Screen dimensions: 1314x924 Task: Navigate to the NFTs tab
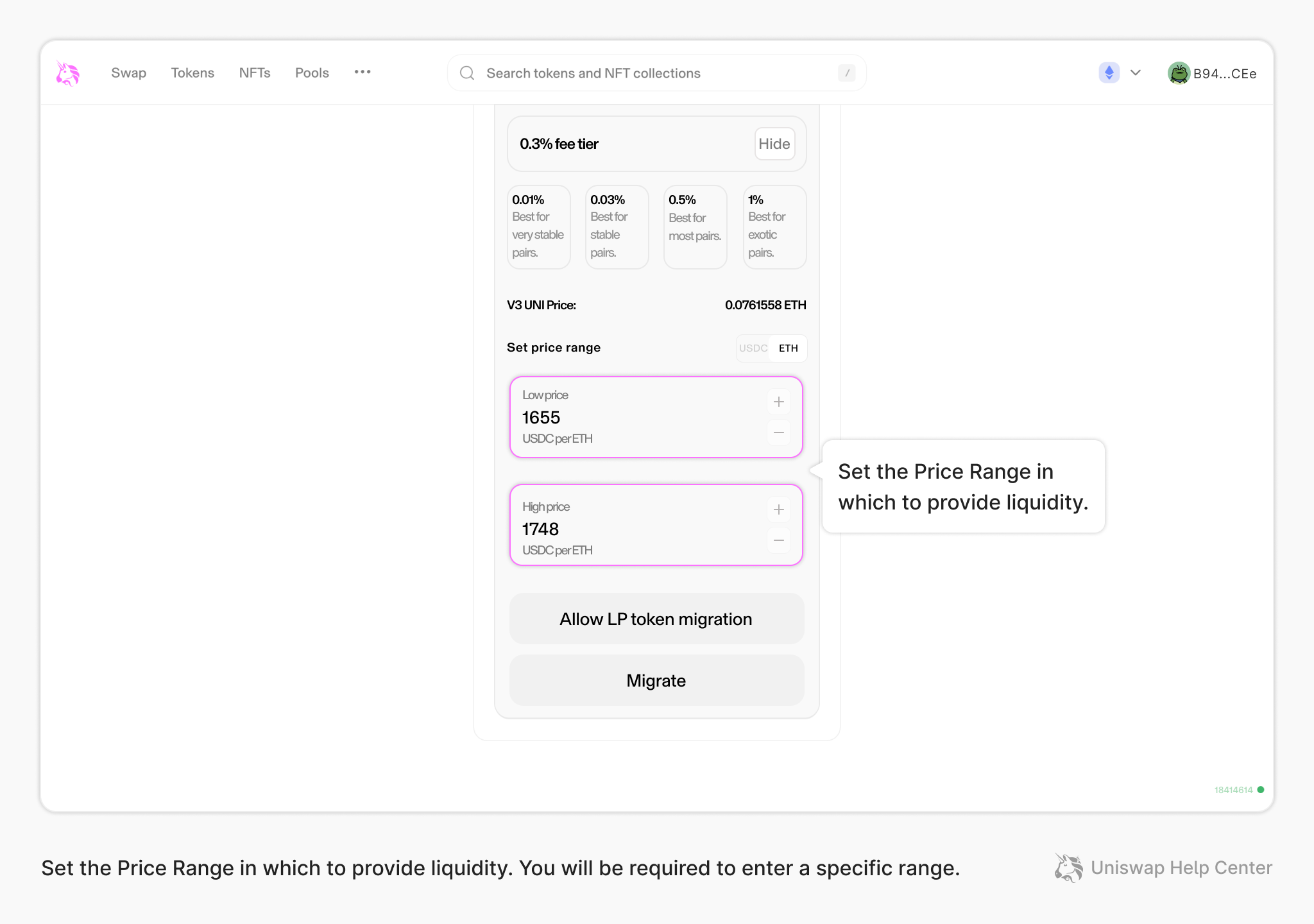pos(255,73)
